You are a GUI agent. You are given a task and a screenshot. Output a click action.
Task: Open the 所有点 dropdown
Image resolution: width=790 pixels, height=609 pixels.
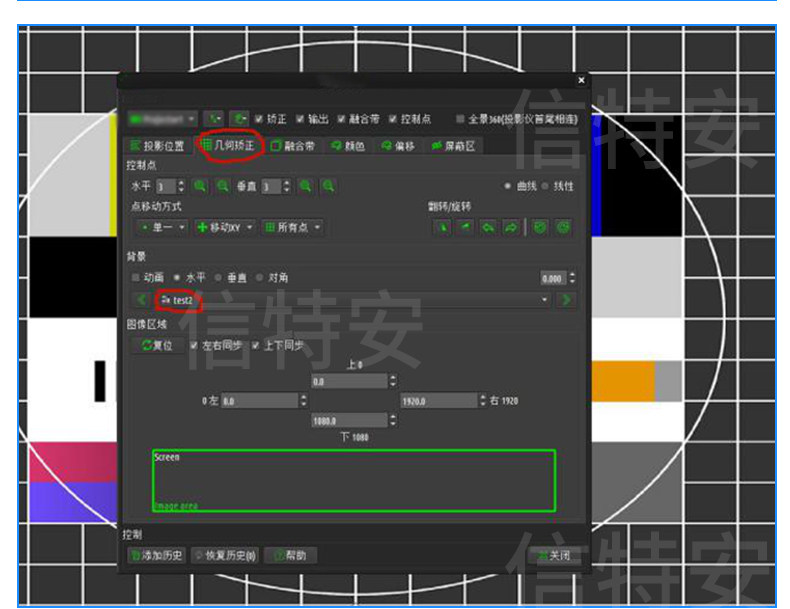point(292,228)
